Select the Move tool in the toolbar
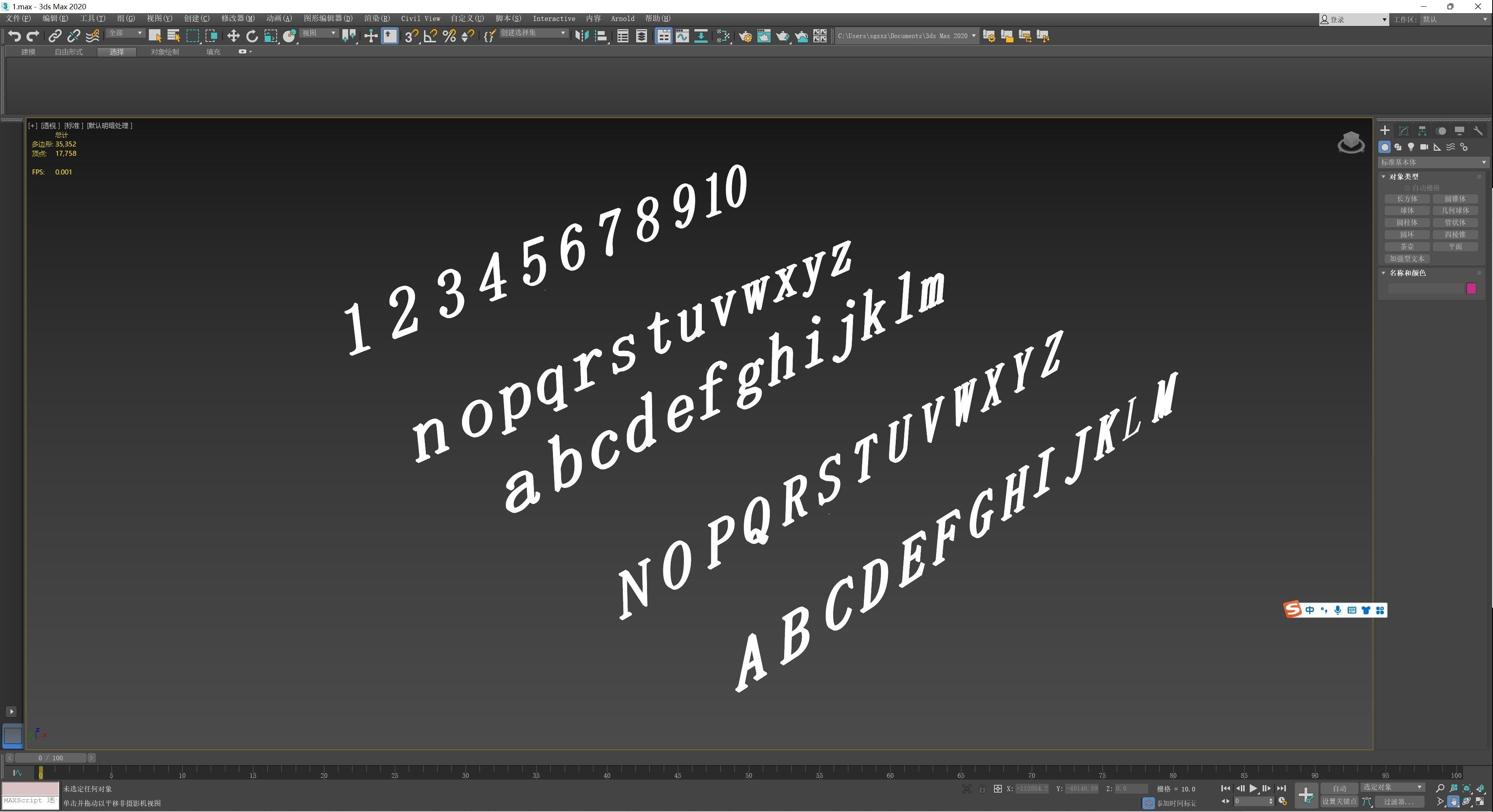Screen dimensions: 1493x812 tap(234, 35)
